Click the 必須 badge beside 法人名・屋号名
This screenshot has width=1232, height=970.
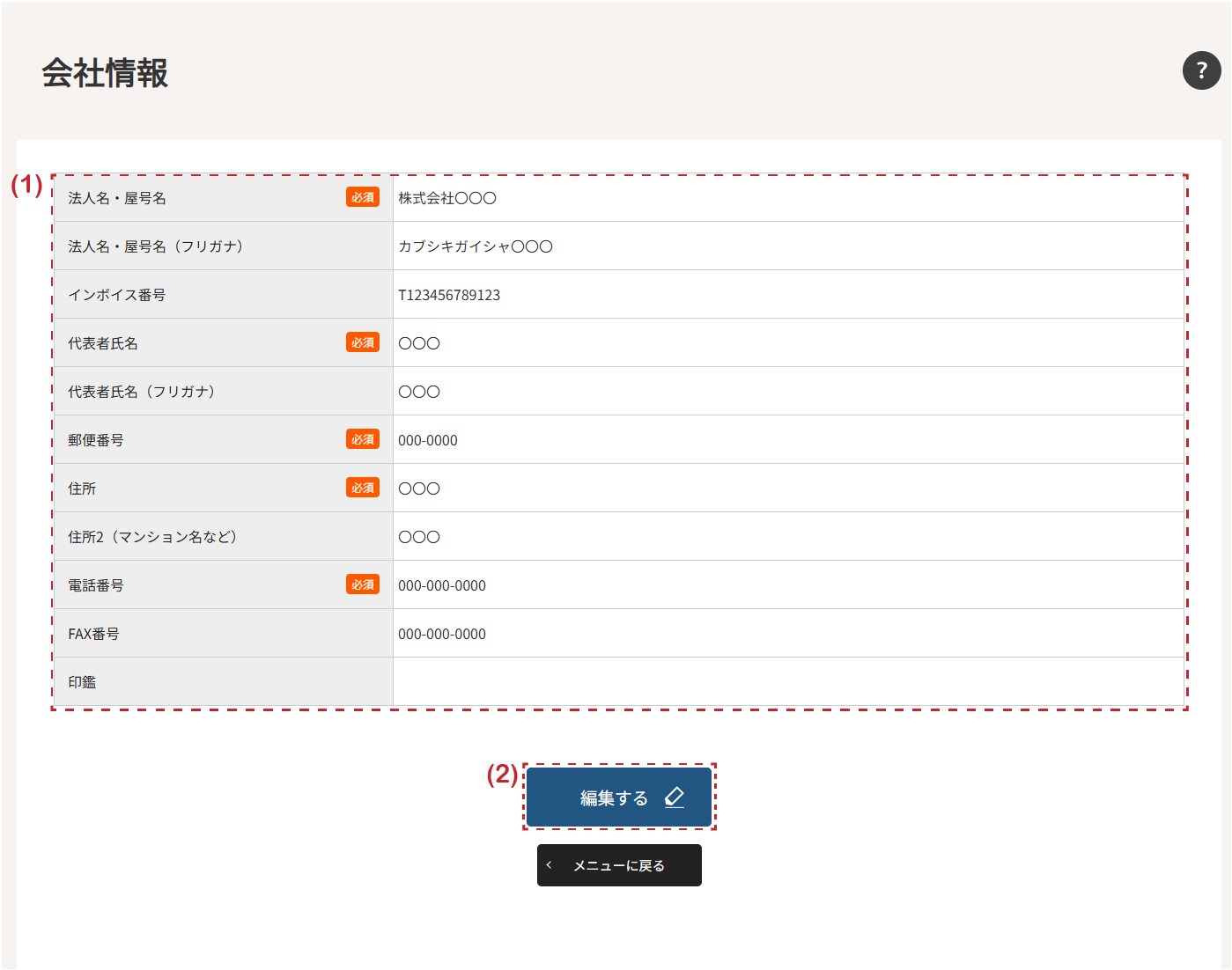click(362, 197)
